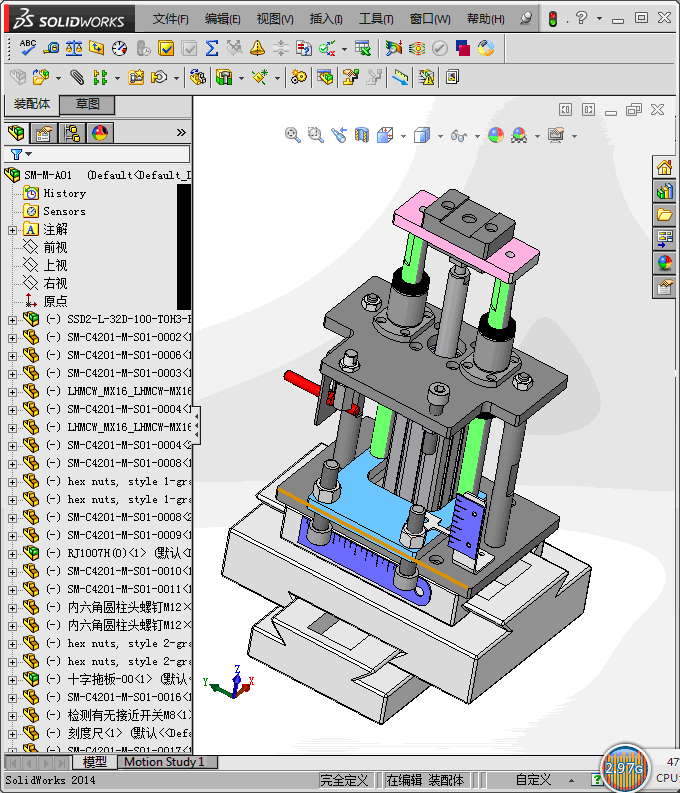680x793 pixels.
Task: Select the 原点 origin item
Action: (55, 301)
